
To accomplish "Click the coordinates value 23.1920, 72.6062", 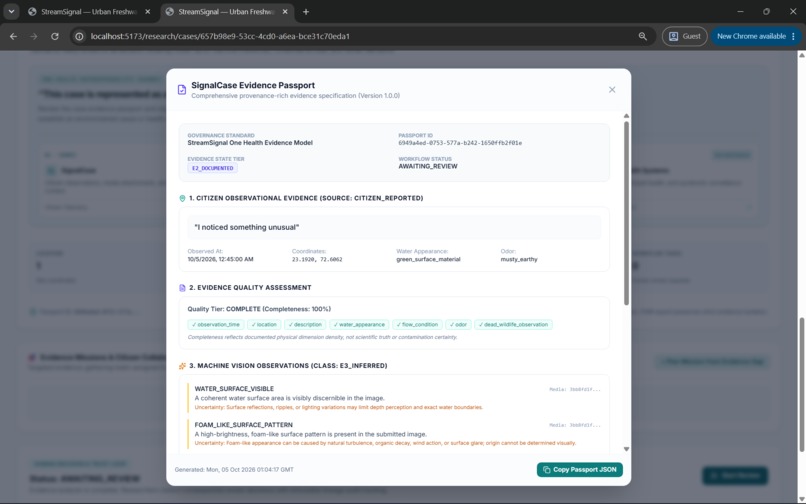I will (317, 260).
